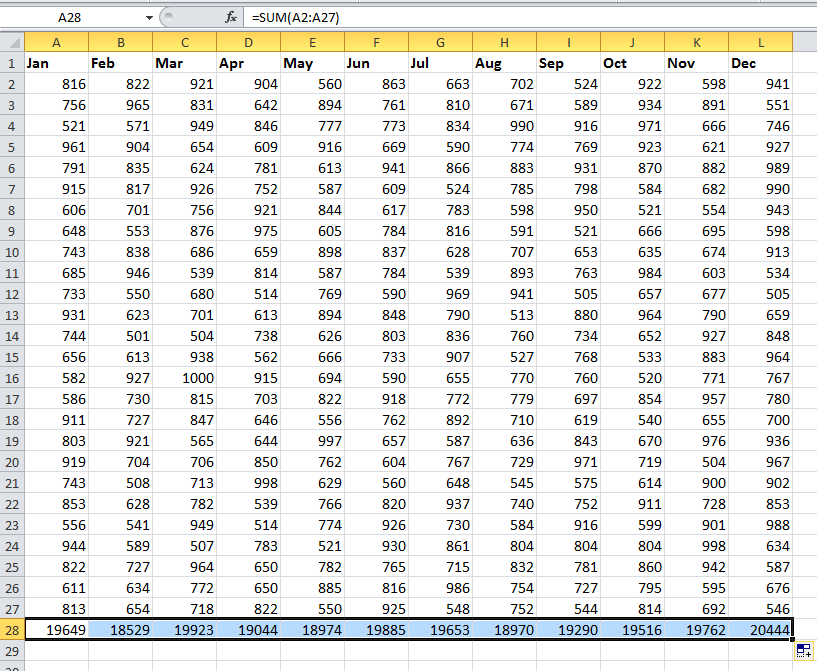Select all cells using the corner Select All button

[12, 42]
